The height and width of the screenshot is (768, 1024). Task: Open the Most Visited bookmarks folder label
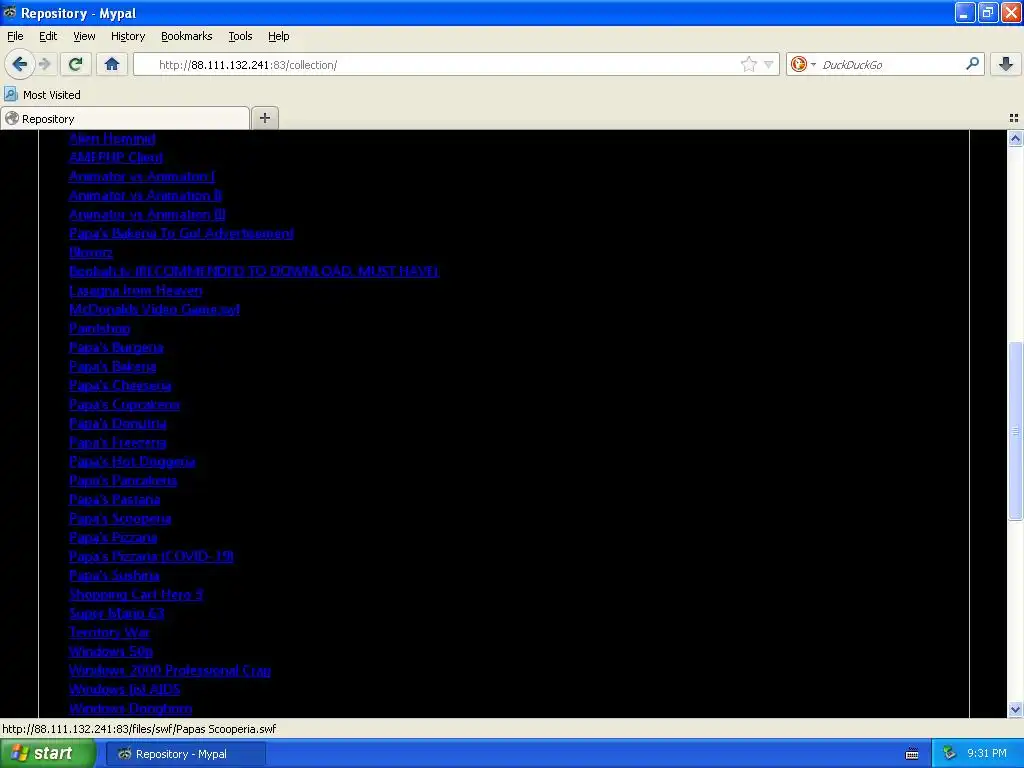click(52, 95)
